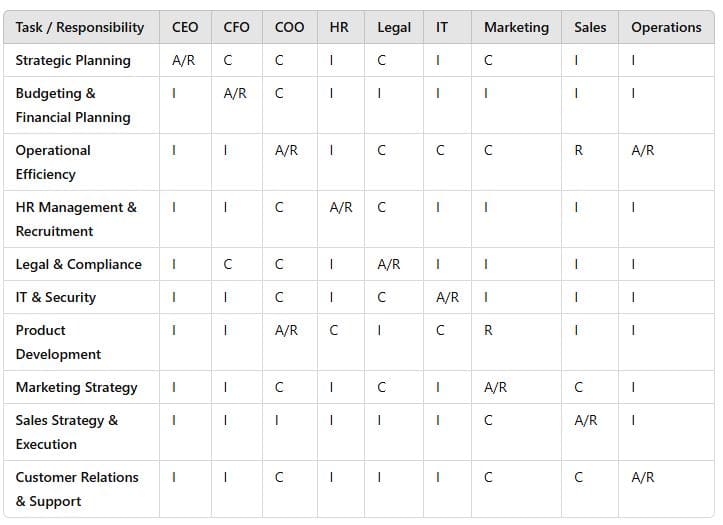The height and width of the screenshot is (525, 723).
Task: Click the Product Development row label
Action: 58,342
